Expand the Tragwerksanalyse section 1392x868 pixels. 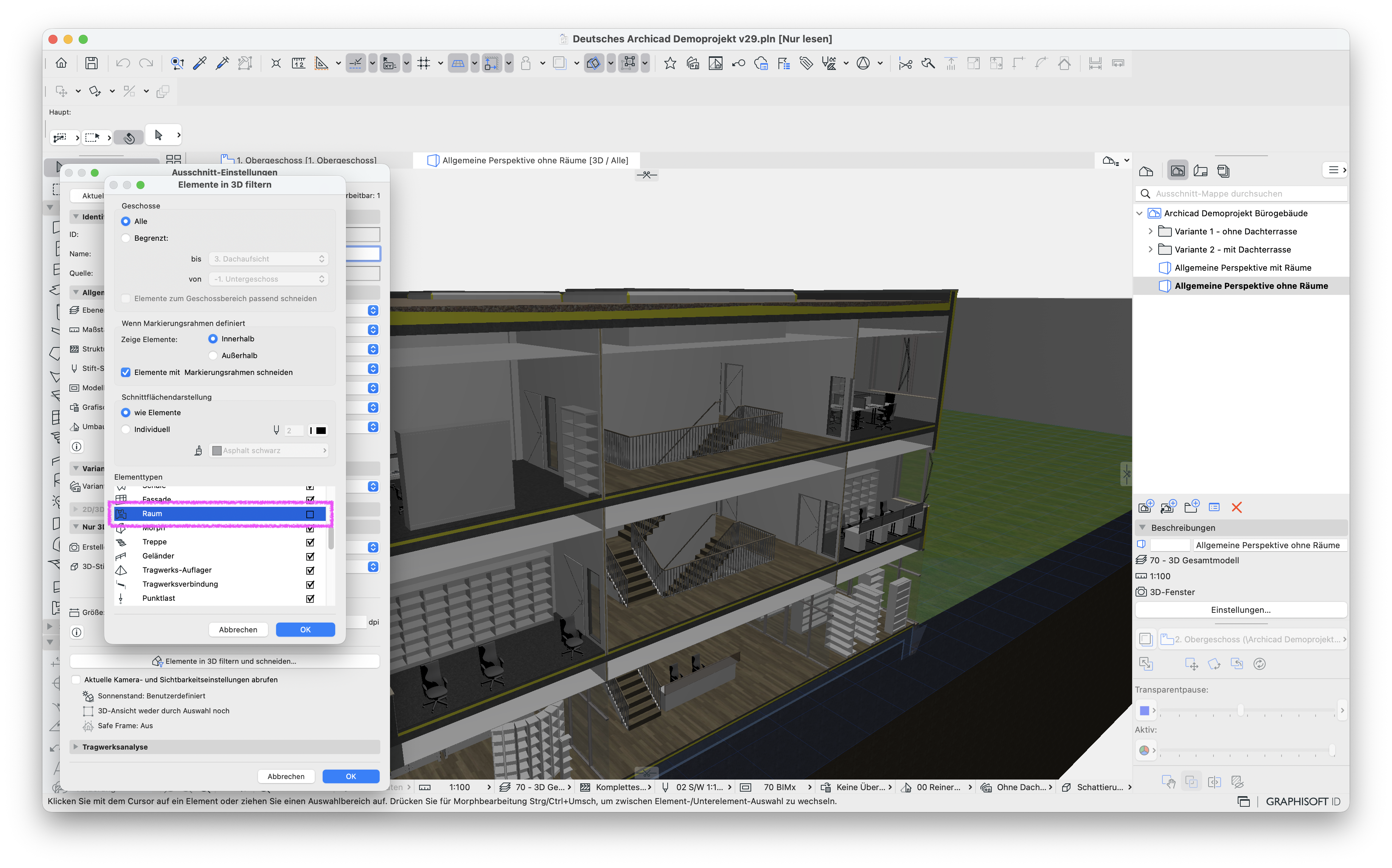click(x=76, y=747)
